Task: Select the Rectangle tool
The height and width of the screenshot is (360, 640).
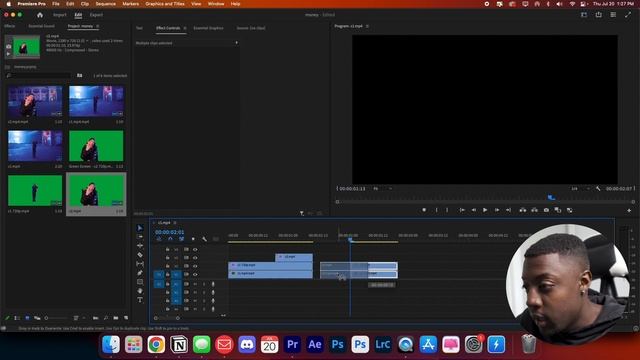Action: [140, 282]
